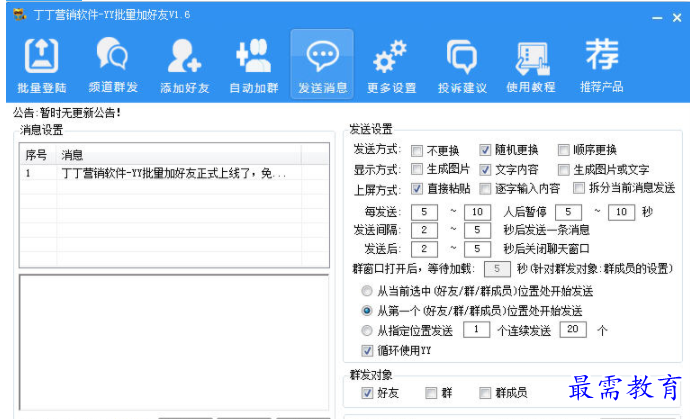Screen dimensions: 690x419
Task: Click the 发送后 minimum seconds field
Action: (x=424, y=249)
